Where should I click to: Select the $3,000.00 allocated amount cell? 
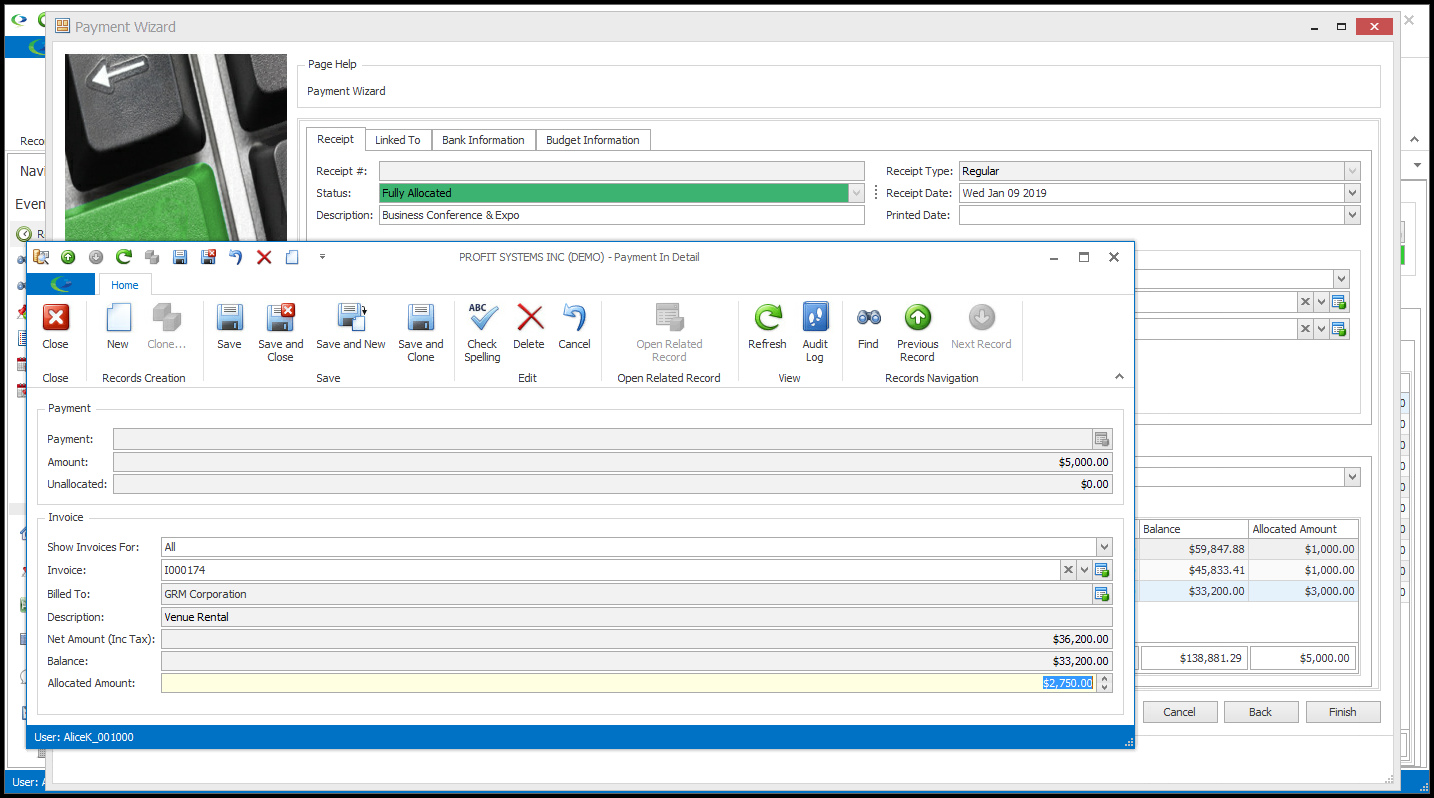pos(1304,591)
